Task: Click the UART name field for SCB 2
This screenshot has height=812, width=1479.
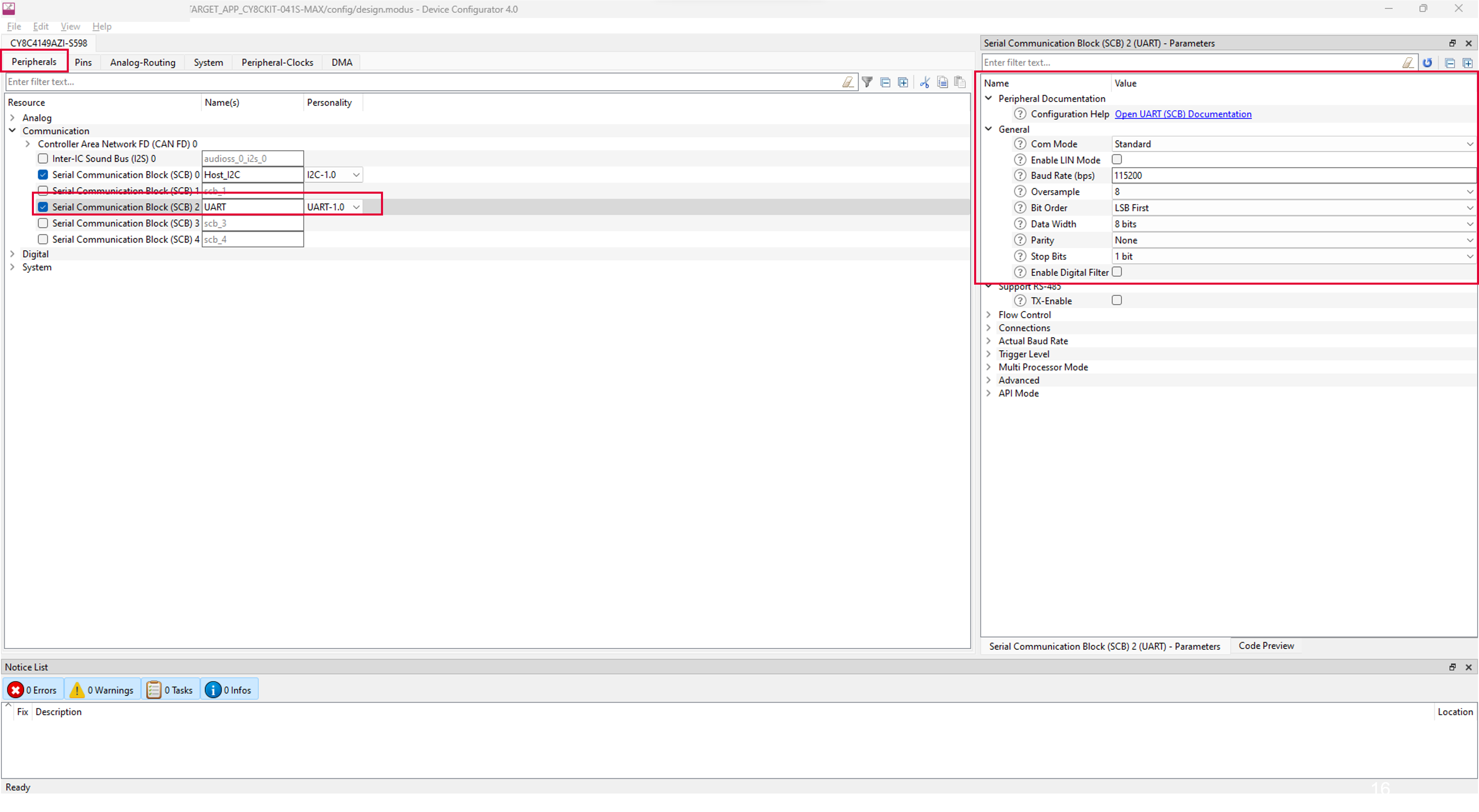Action: pyautogui.click(x=253, y=207)
